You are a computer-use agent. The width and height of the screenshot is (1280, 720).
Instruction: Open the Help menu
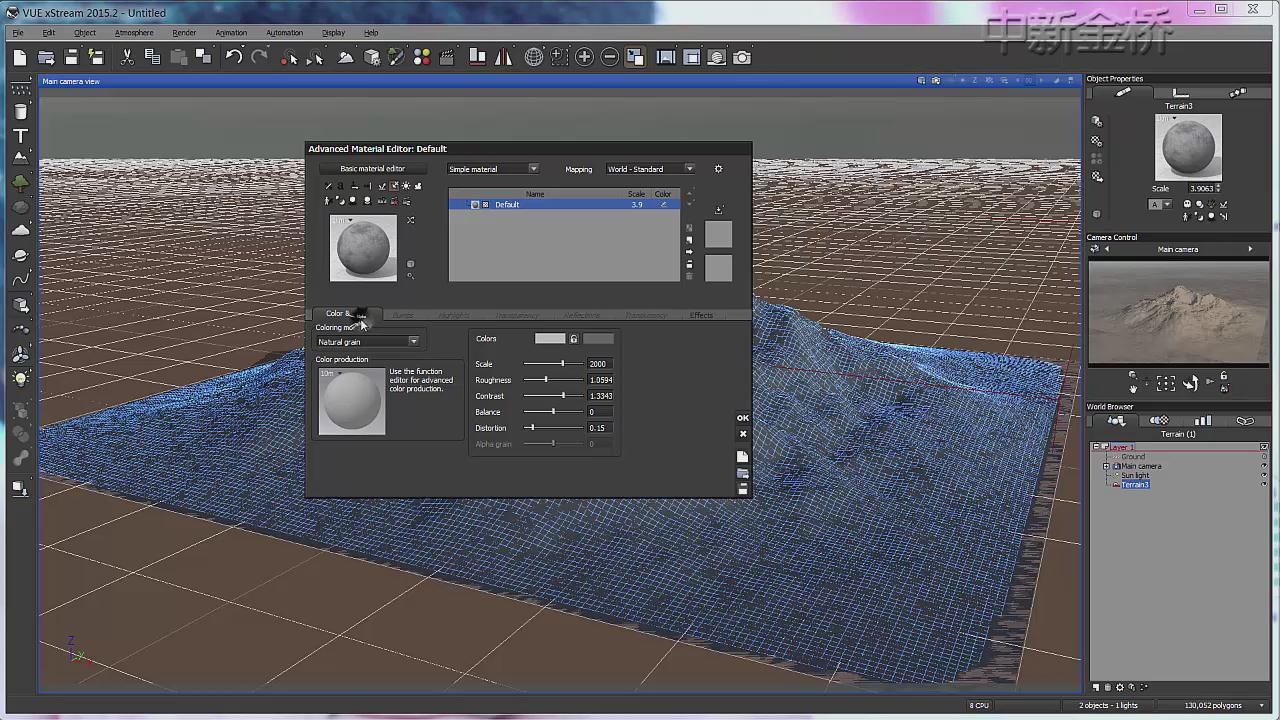(371, 33)
